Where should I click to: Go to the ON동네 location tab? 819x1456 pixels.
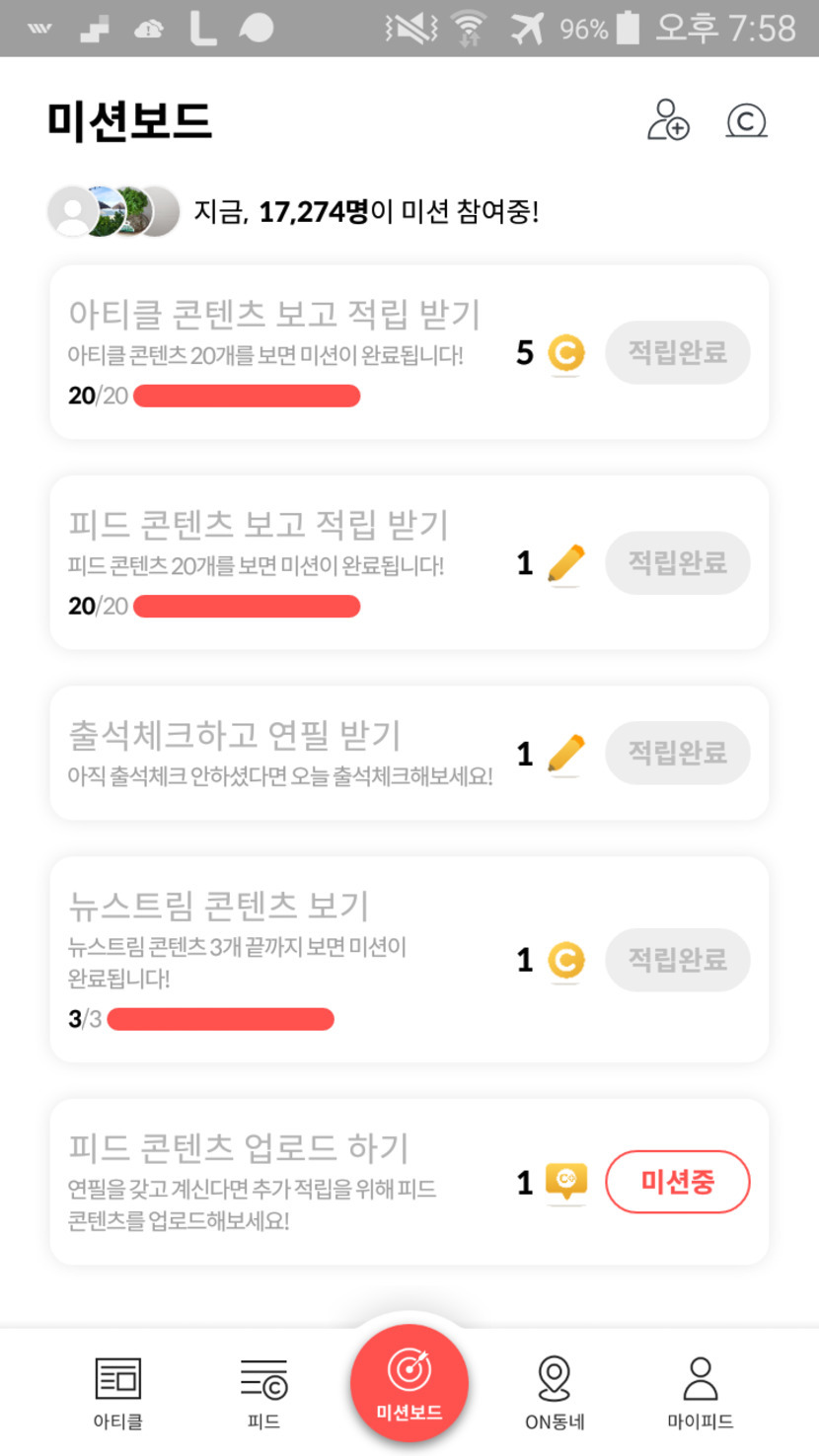coord(555,1393)
